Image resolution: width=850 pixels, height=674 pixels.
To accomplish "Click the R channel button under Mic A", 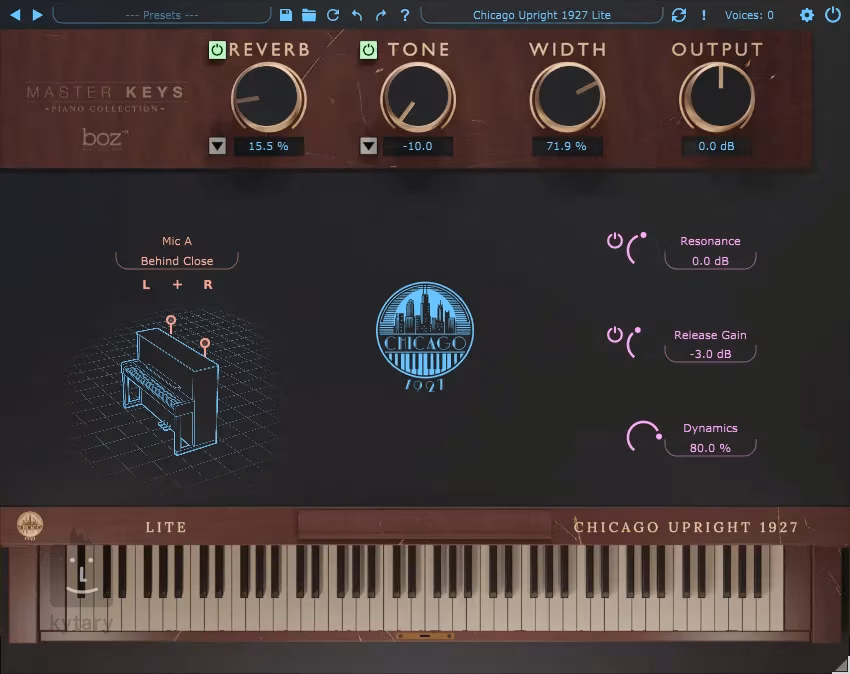I will coord(208,285).
